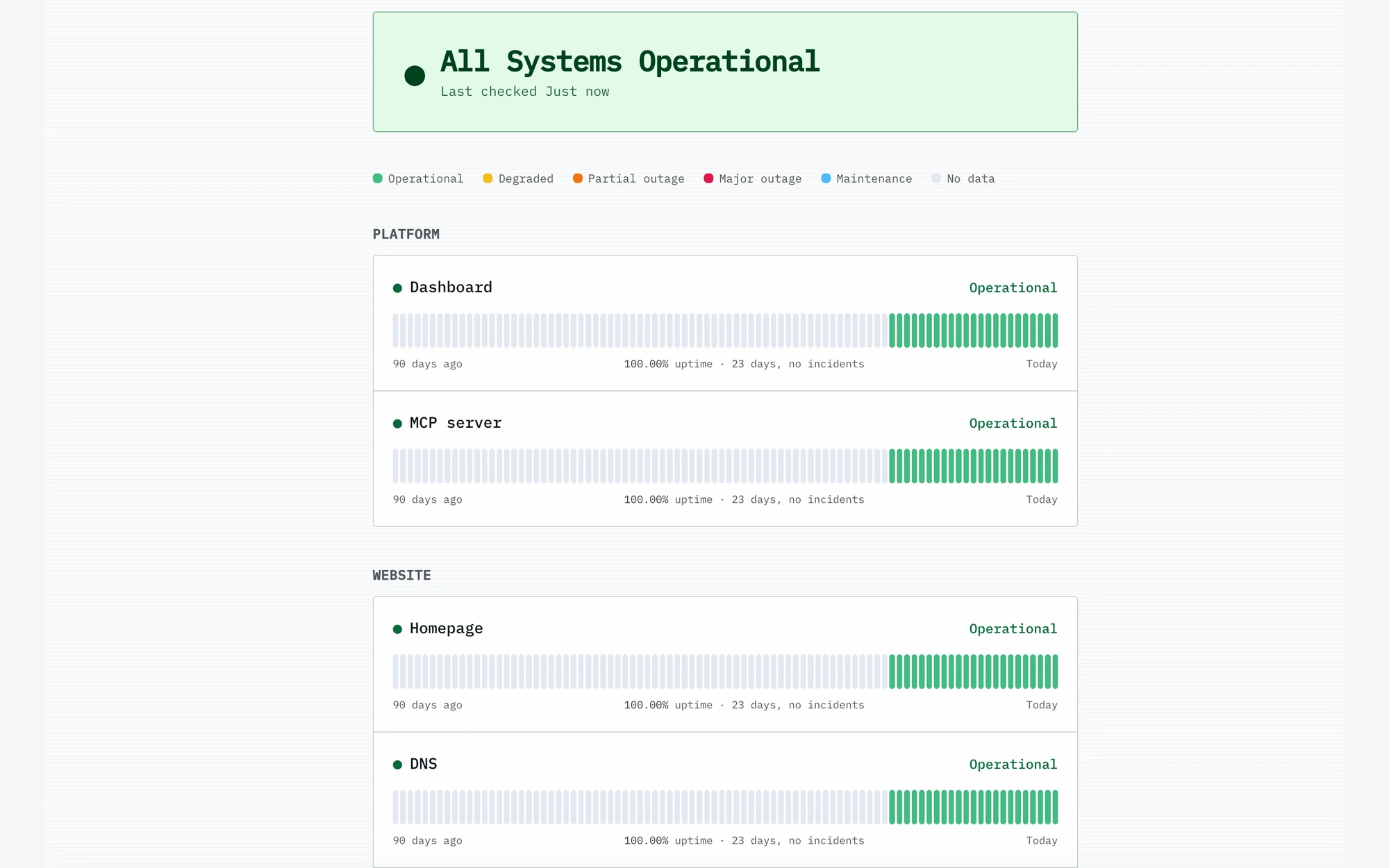Click the status dot beside DNS

point(397,765)
